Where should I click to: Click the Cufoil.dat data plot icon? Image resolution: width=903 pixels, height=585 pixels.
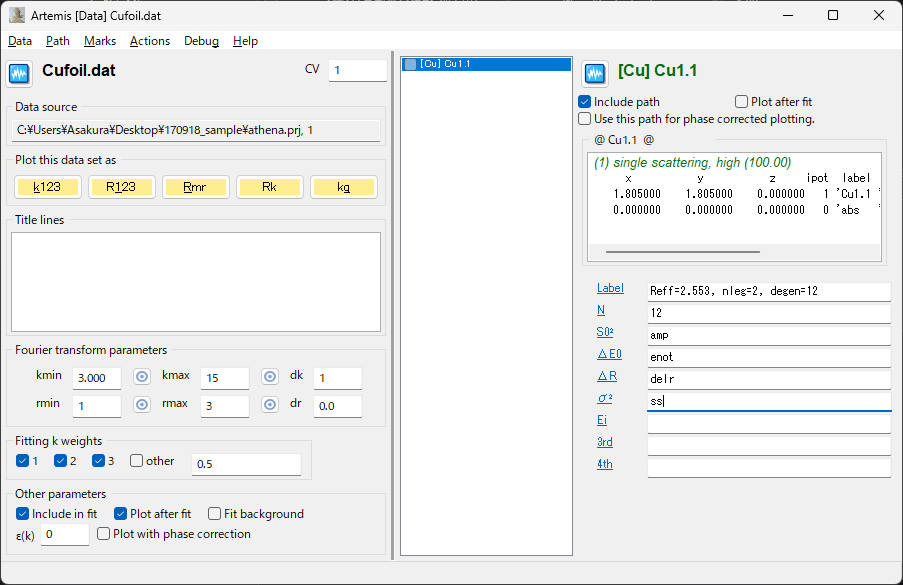[x=19, y=74]
